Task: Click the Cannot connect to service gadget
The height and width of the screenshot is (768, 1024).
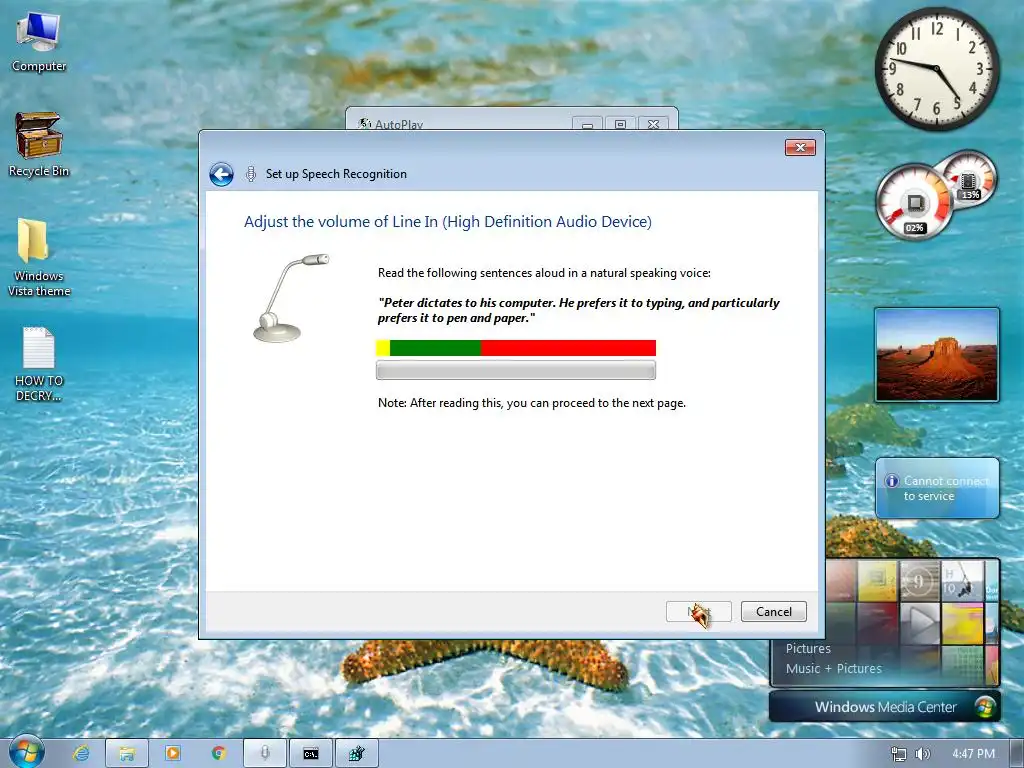Action: [x=937, y=488]
